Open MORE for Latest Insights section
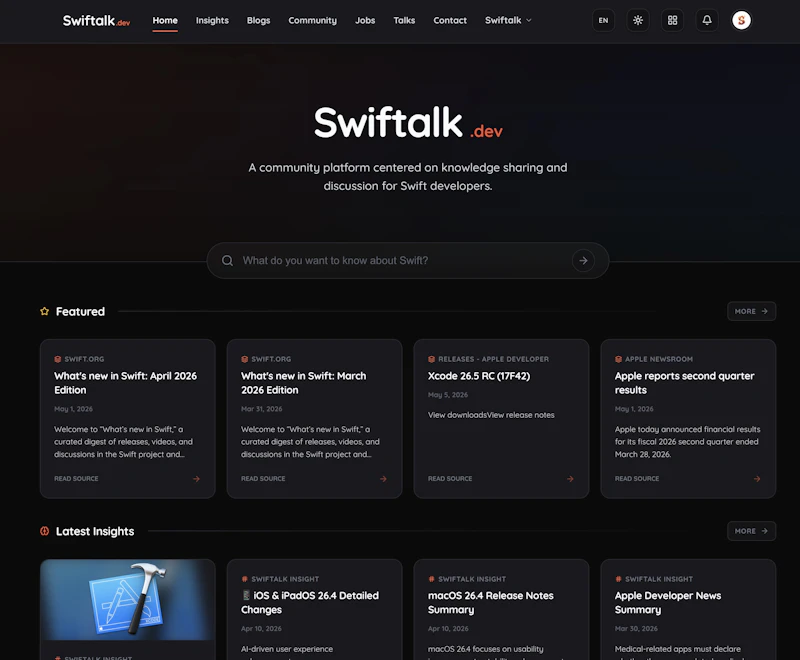This screenshot has height=660, width=800. click(x=751, y=531)
